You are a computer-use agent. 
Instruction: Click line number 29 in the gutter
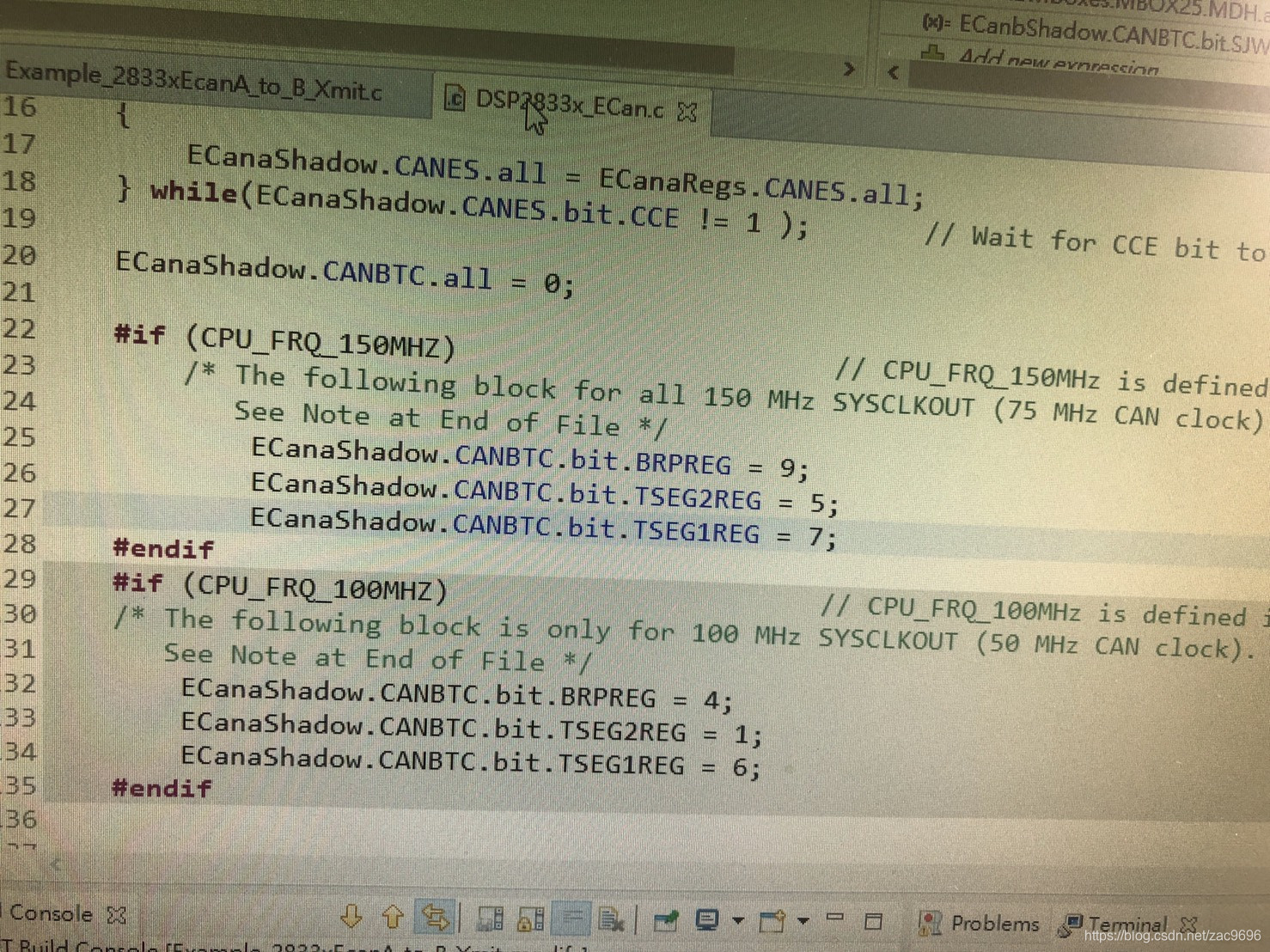point(19,578)
